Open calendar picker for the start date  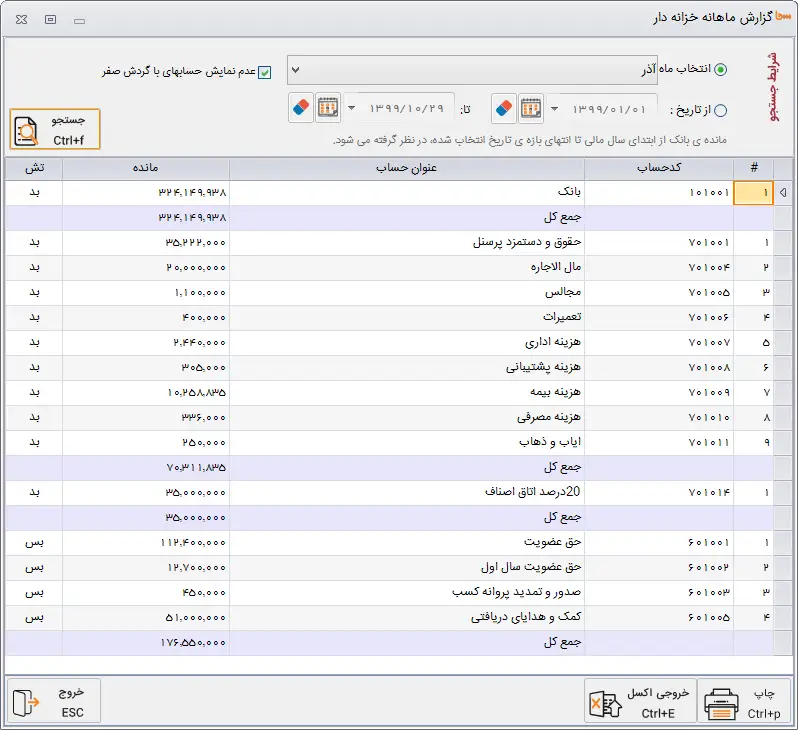532,107
